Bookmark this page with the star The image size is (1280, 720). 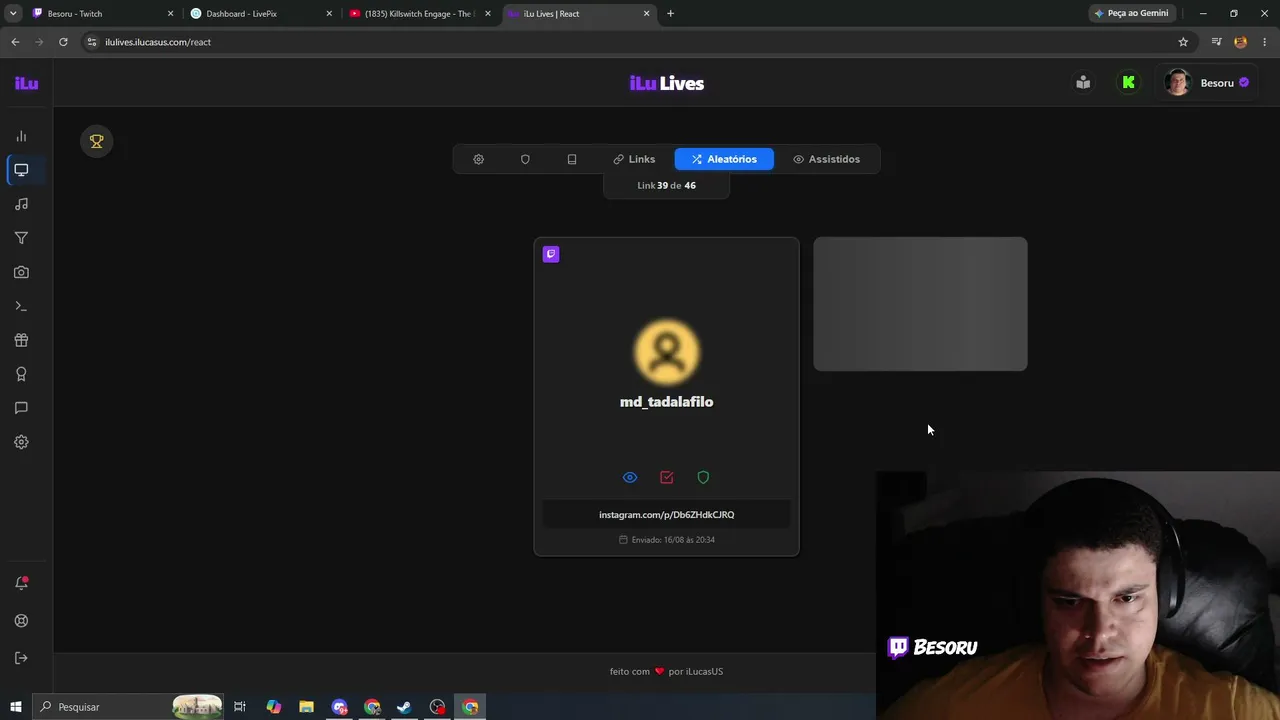(1183, 42)
